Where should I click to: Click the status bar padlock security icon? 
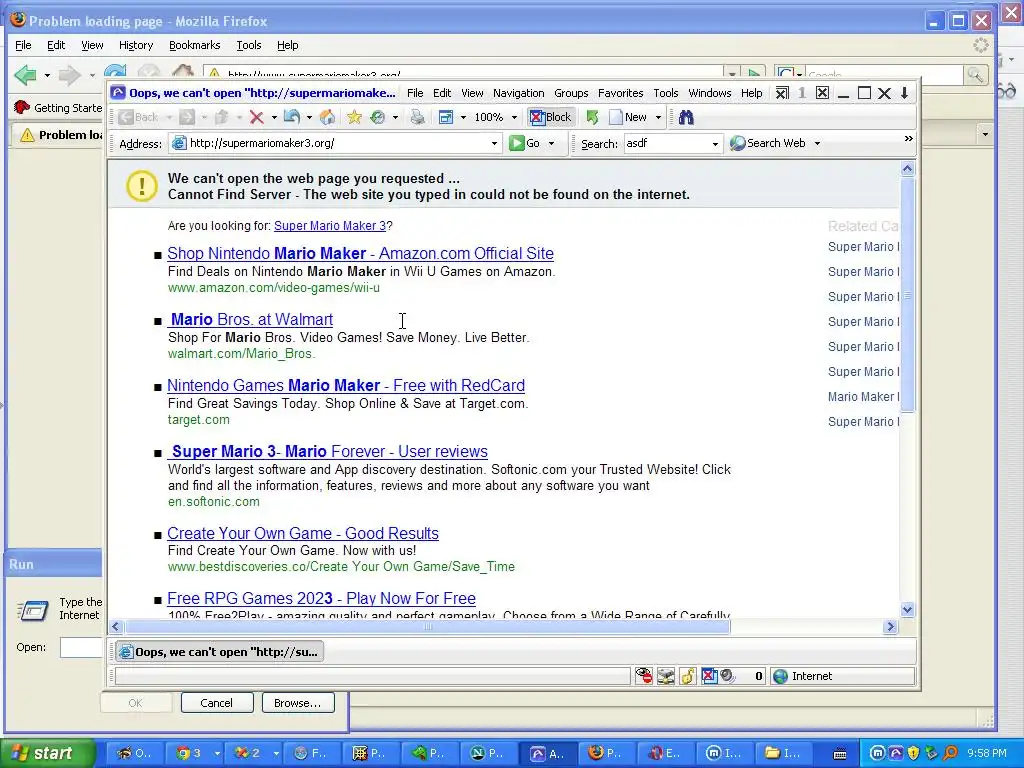[688, 676]
